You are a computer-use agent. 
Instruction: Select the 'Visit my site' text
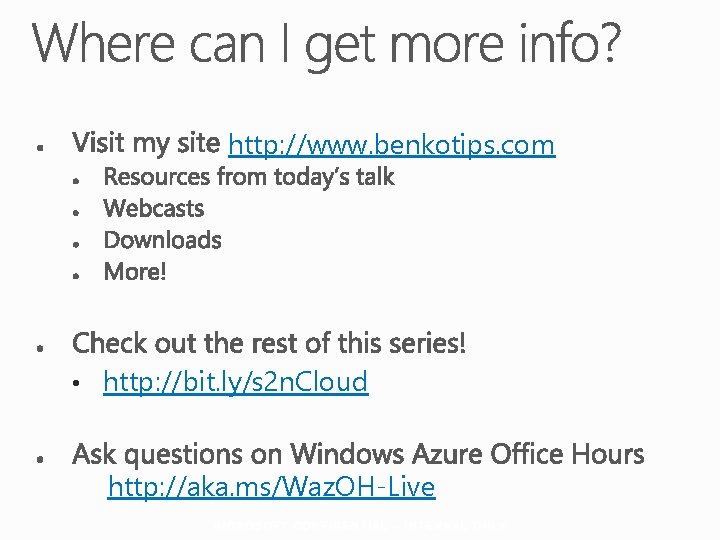pos(145,143)
